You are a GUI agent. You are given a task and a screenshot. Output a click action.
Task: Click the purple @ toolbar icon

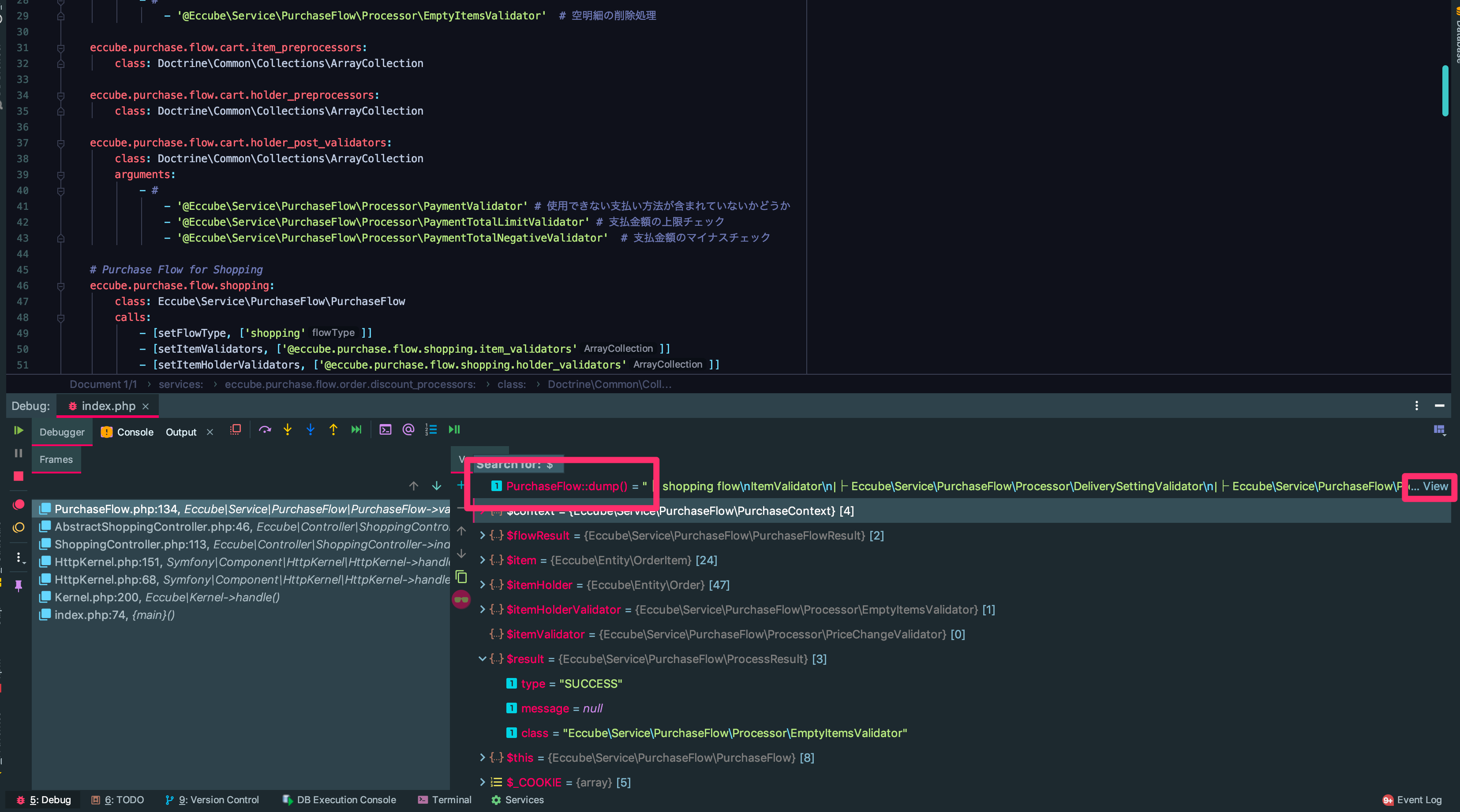(408, 430)
